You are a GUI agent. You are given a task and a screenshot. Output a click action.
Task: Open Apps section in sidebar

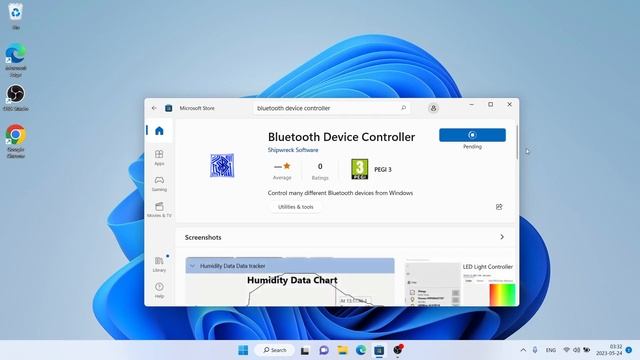click(x=159, y=157)
